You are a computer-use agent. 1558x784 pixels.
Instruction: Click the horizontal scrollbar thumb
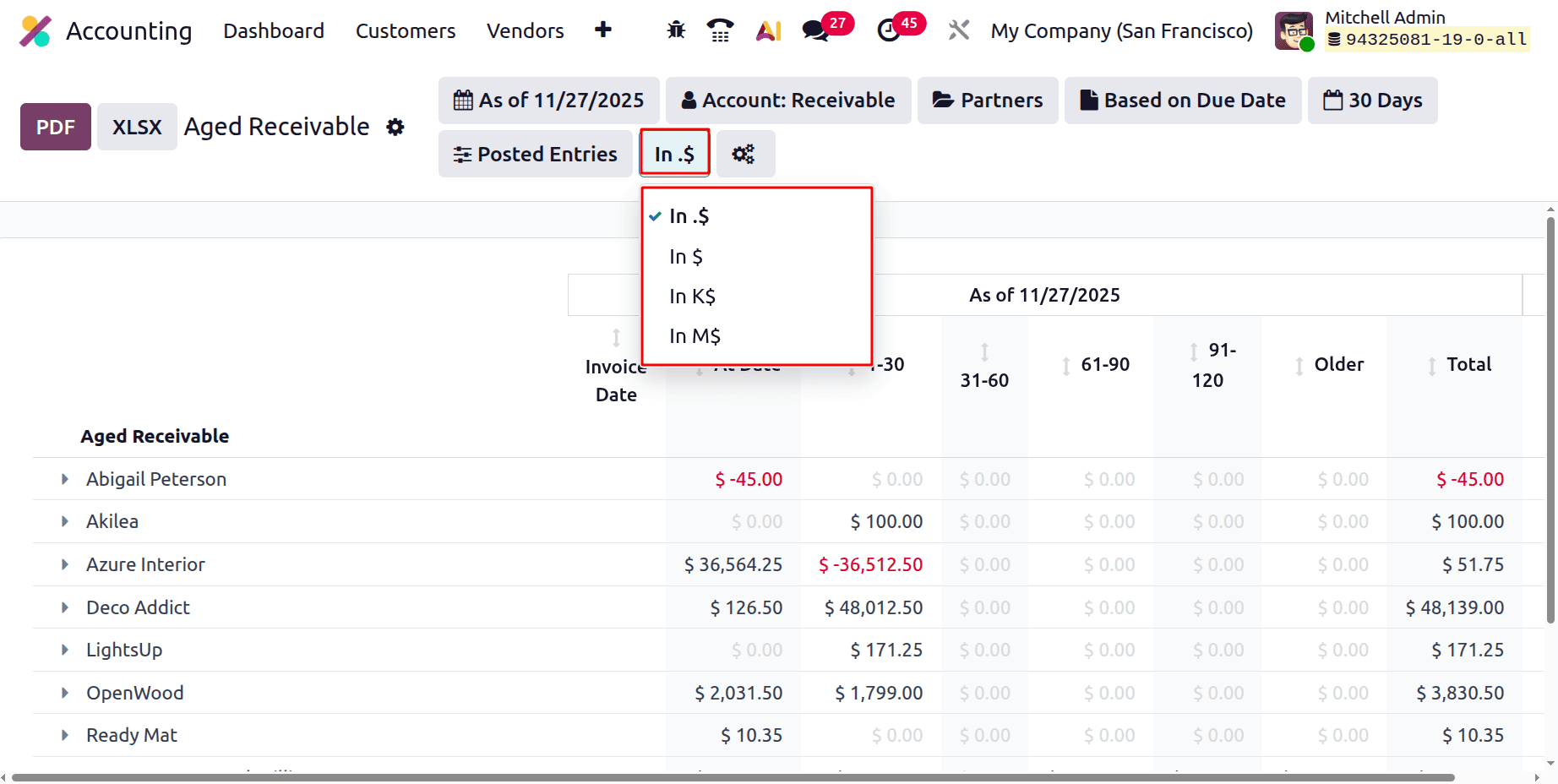point(733,777)
